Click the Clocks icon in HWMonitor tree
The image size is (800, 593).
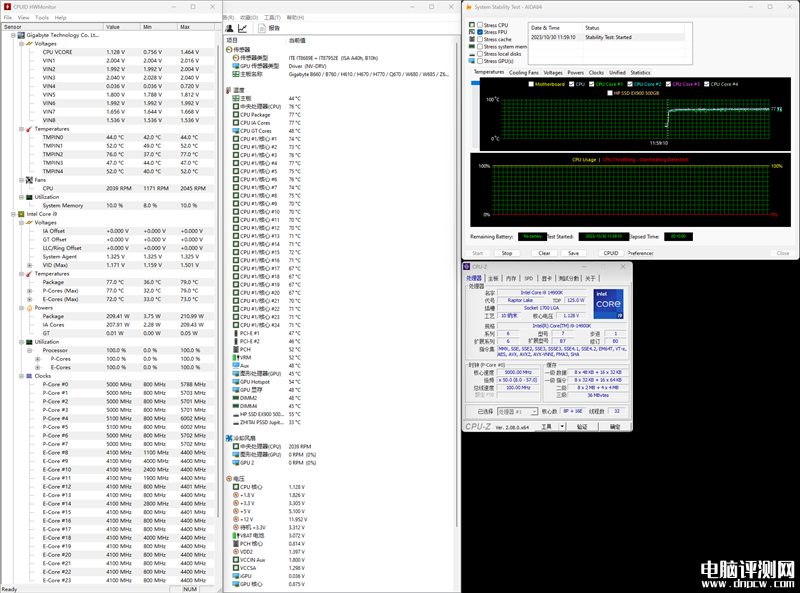coord(30,376)
